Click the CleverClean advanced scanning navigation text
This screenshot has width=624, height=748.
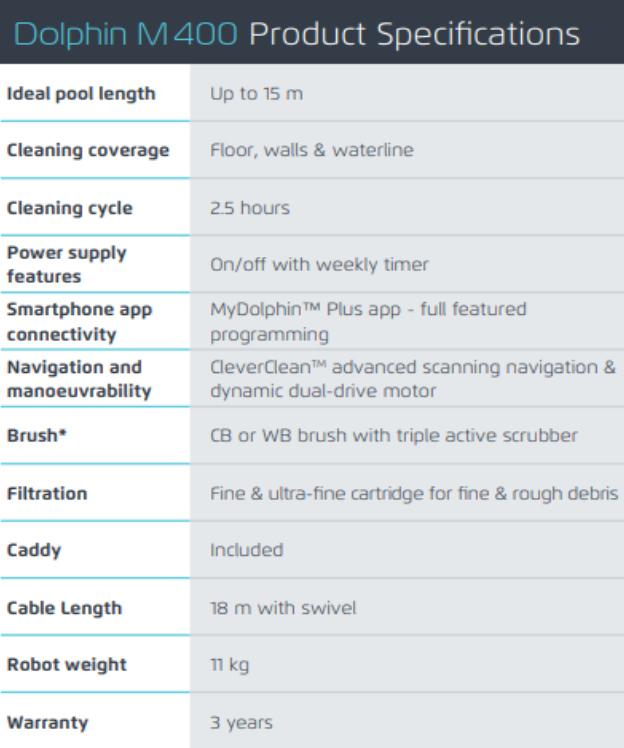[412, 378]
